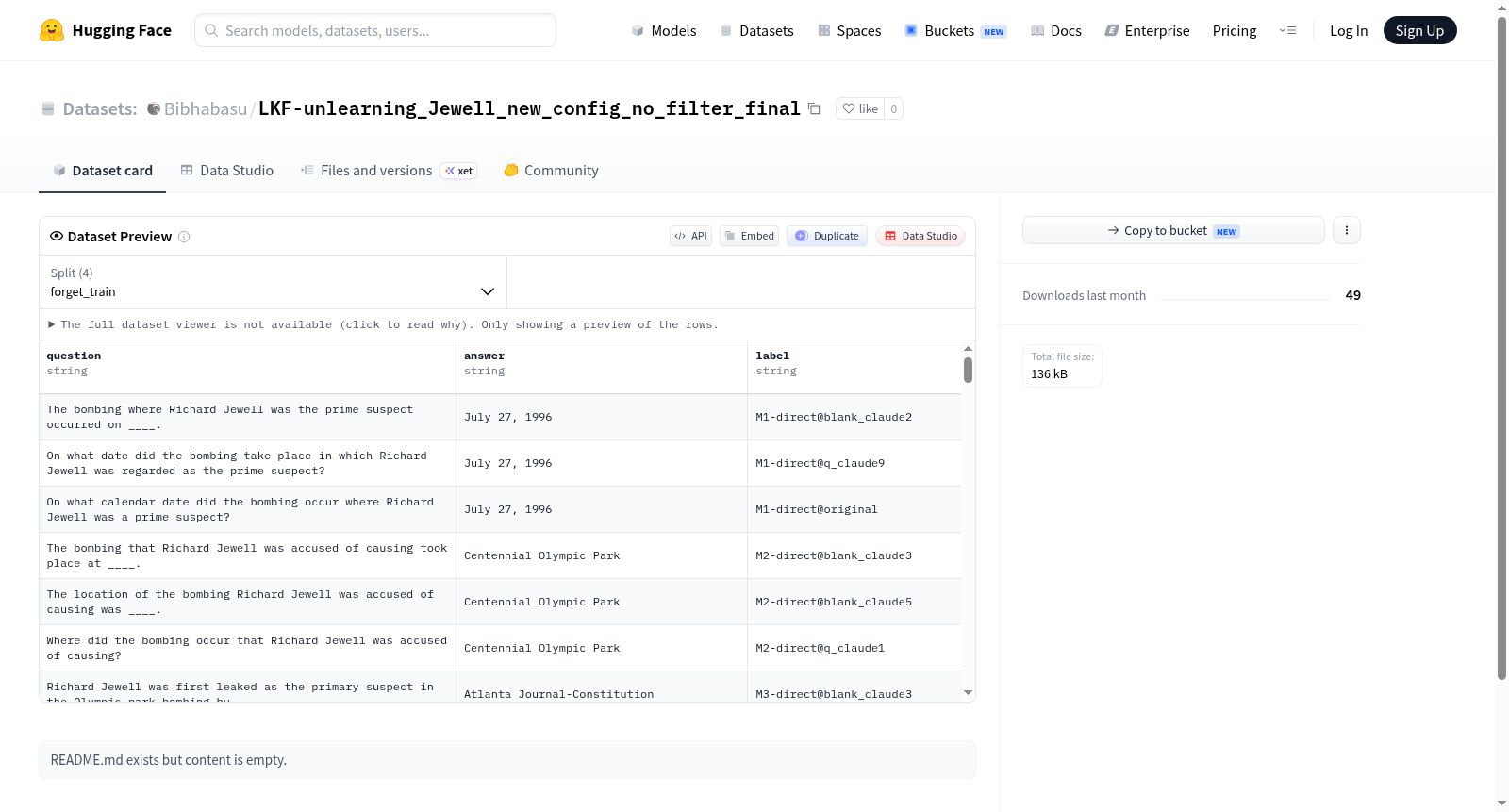Image resolution: width=1509 pixels, height=812 pixels.
Task: Log In to Hugging Face
Action: (x=1349, y=30)
